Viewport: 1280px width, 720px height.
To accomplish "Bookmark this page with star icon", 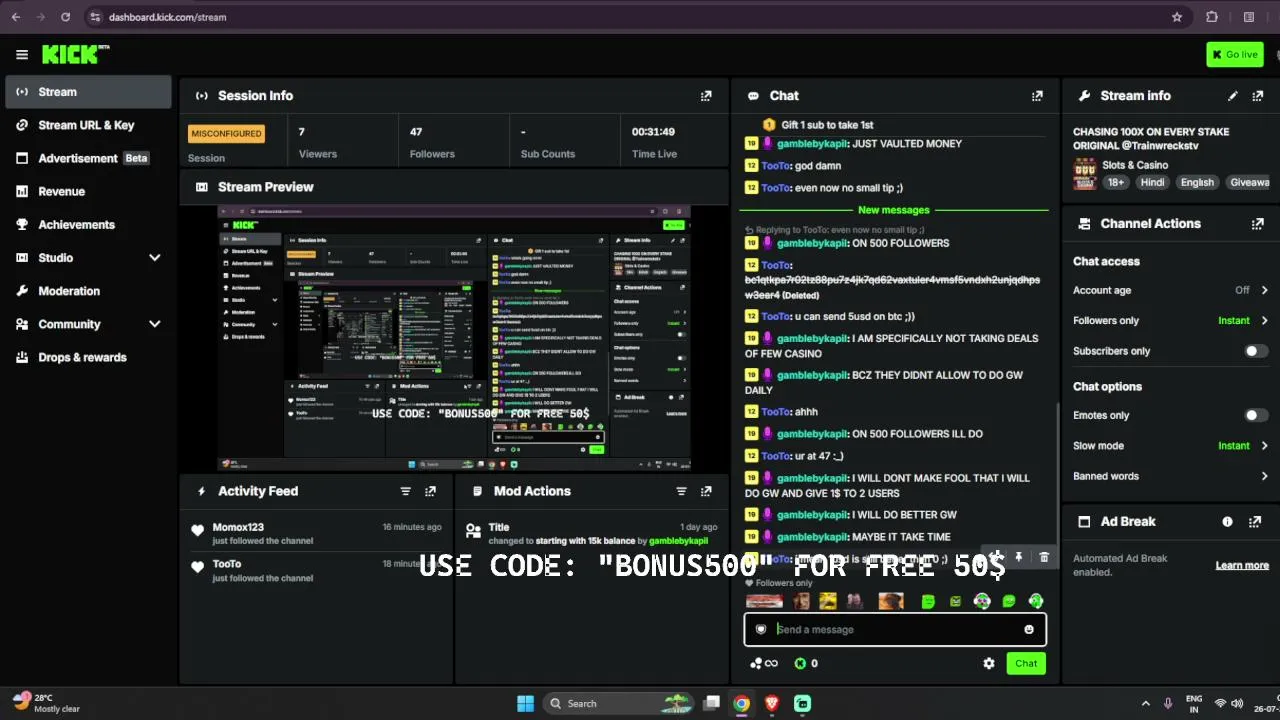I will [x=1177, y=17].
